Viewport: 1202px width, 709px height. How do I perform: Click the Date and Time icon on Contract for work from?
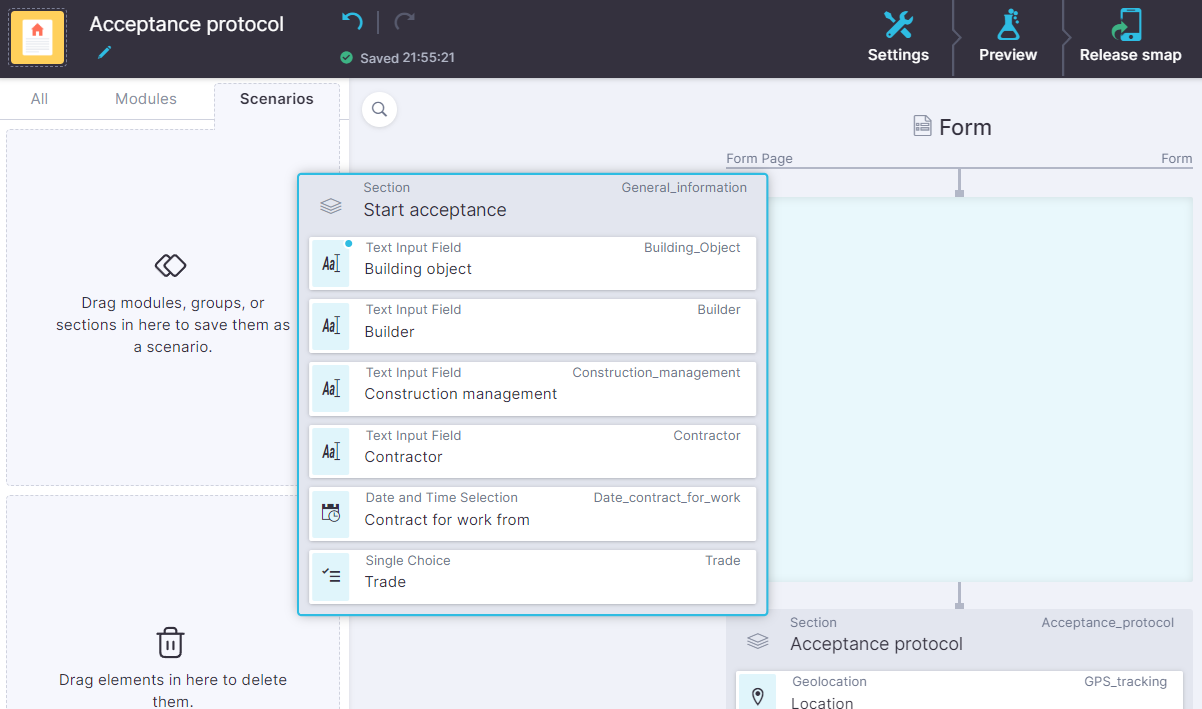330,513
